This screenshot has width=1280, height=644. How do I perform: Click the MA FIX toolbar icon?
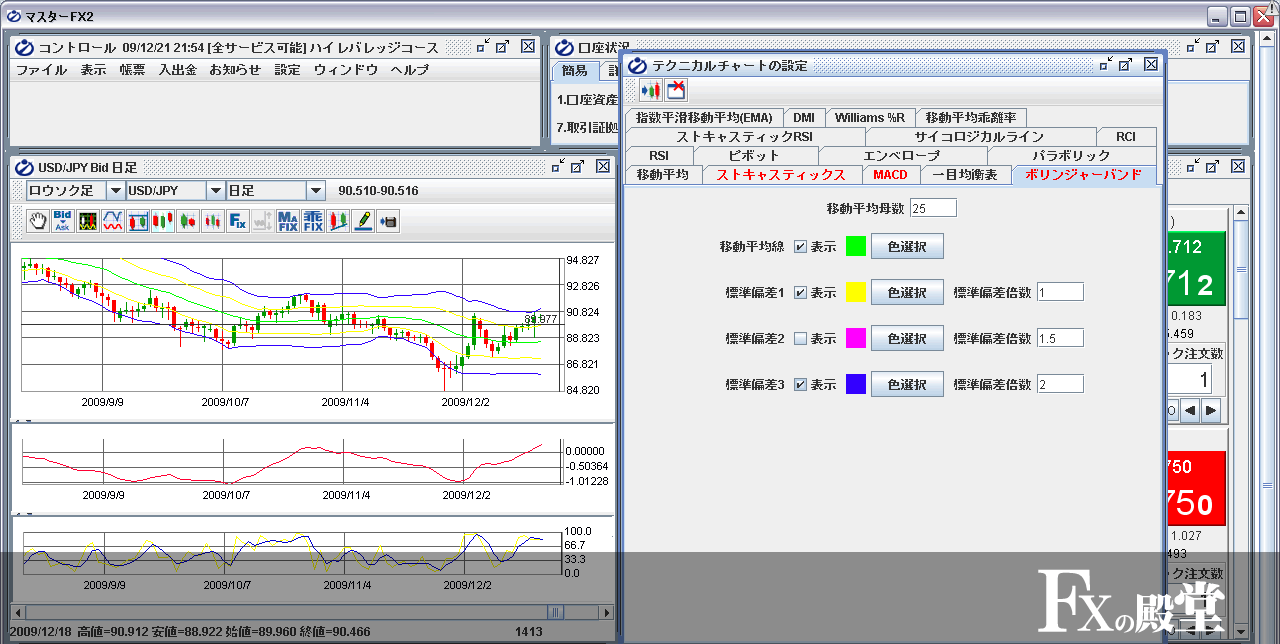pyautogui.click(x=288, y=221)
